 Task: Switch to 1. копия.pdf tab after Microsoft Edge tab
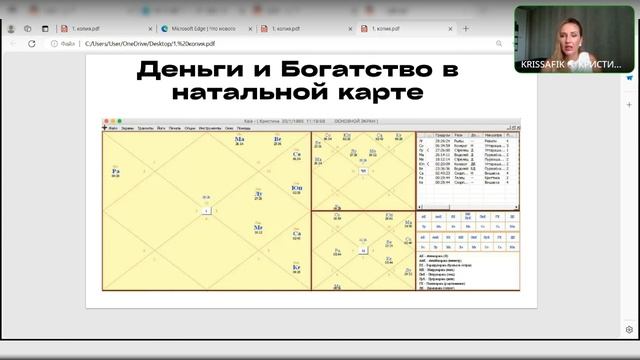click(306, 29)
